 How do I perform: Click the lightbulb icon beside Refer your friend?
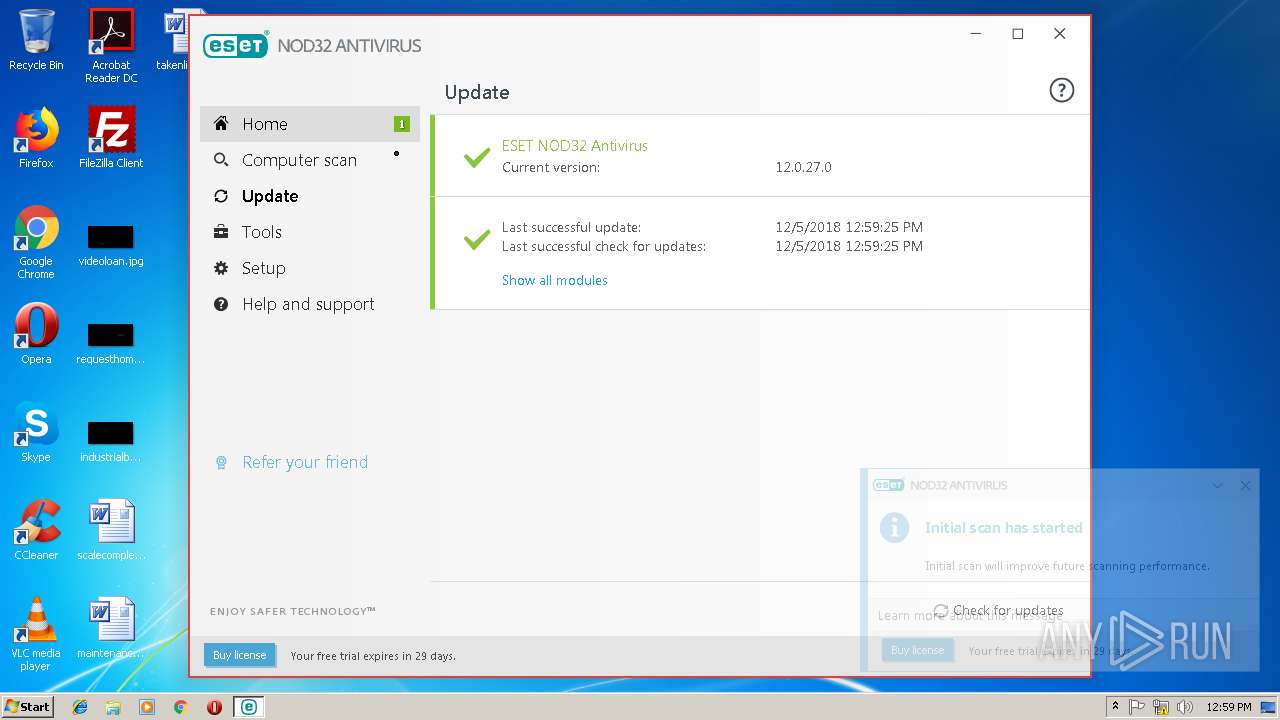point(221,463)
